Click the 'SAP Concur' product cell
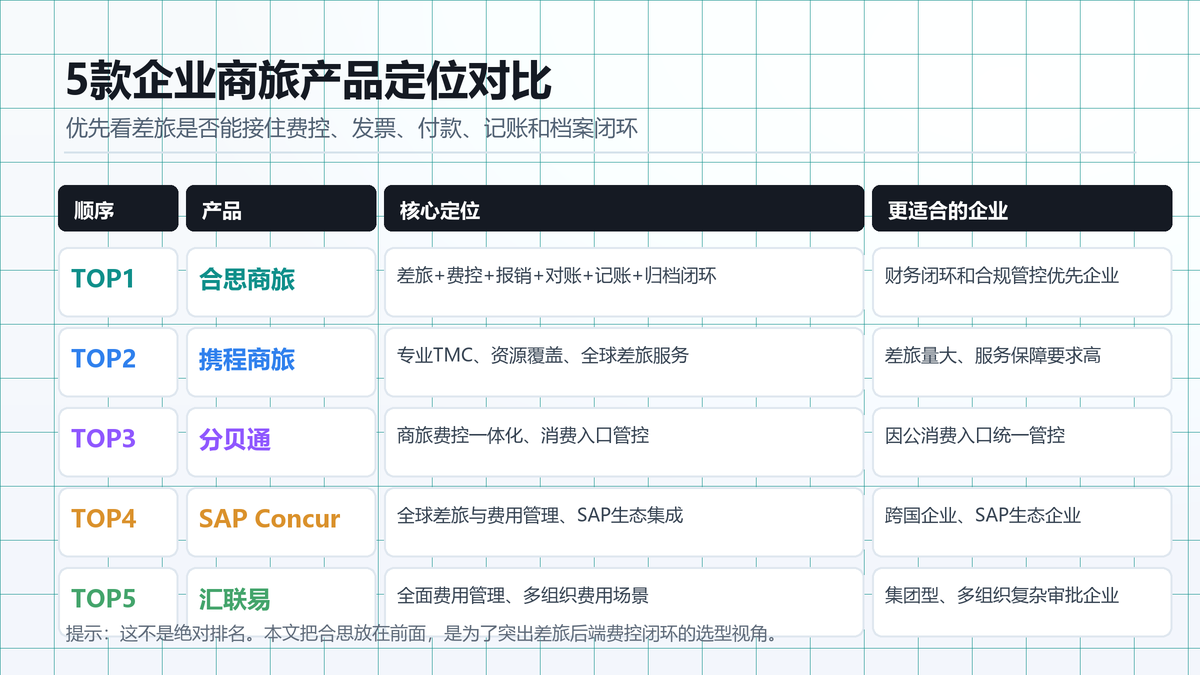 (x=281, y=522)
